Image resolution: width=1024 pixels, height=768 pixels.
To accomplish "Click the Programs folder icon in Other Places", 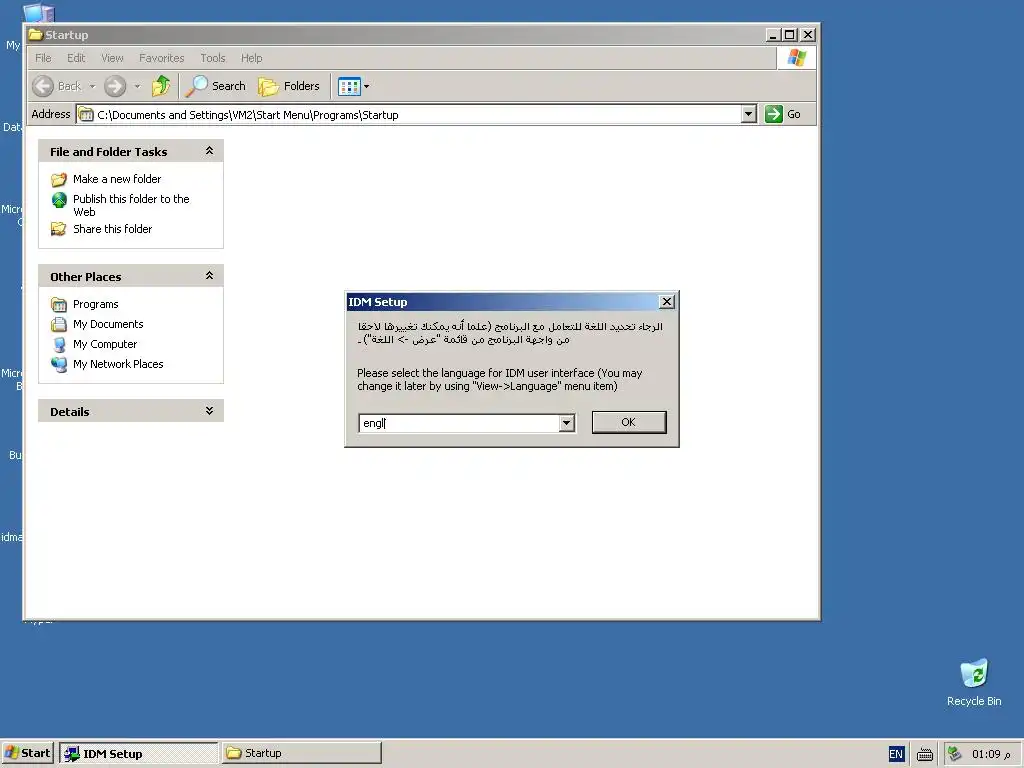I will (59, 304).
